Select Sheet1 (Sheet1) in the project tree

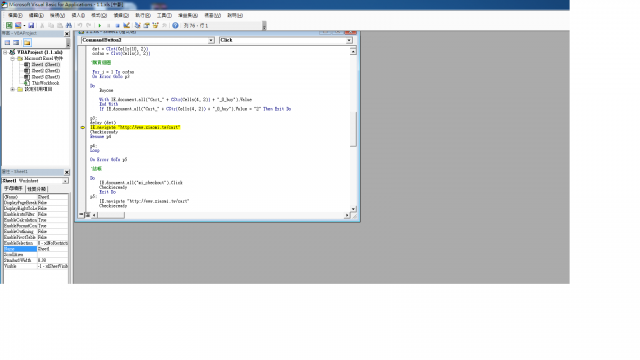[x=46, y=64]
